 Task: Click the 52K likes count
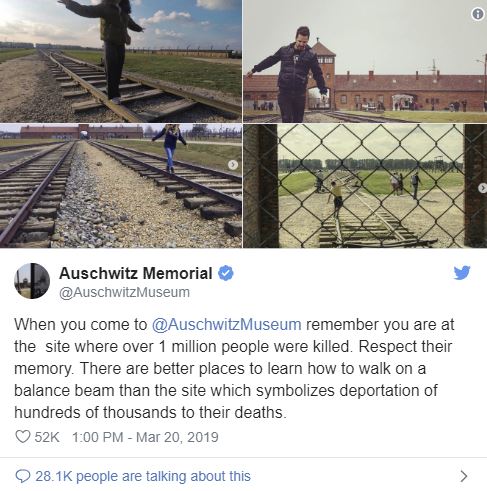click(47, 437)
